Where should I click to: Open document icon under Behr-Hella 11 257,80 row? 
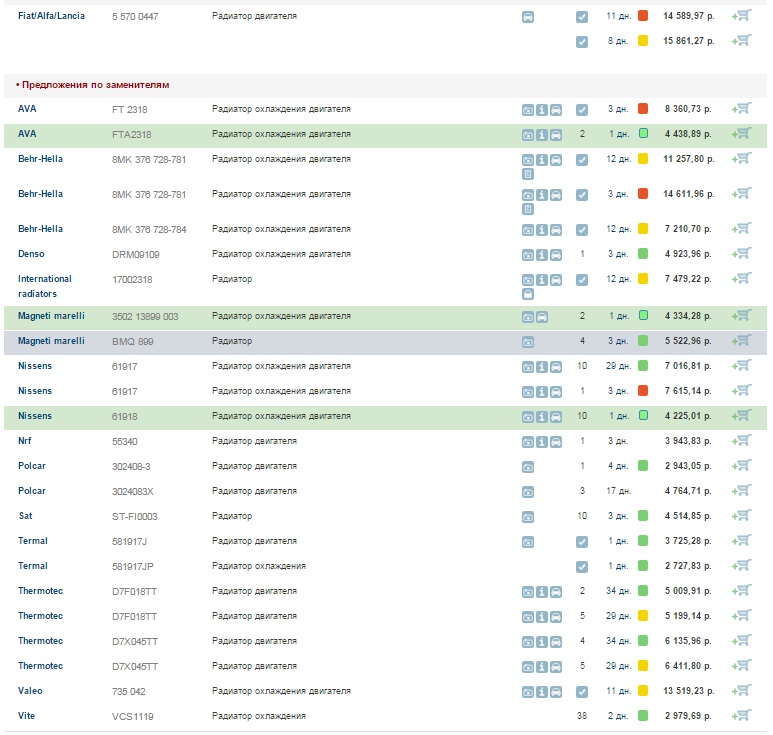pyautogui.click(x=528, y=174)
